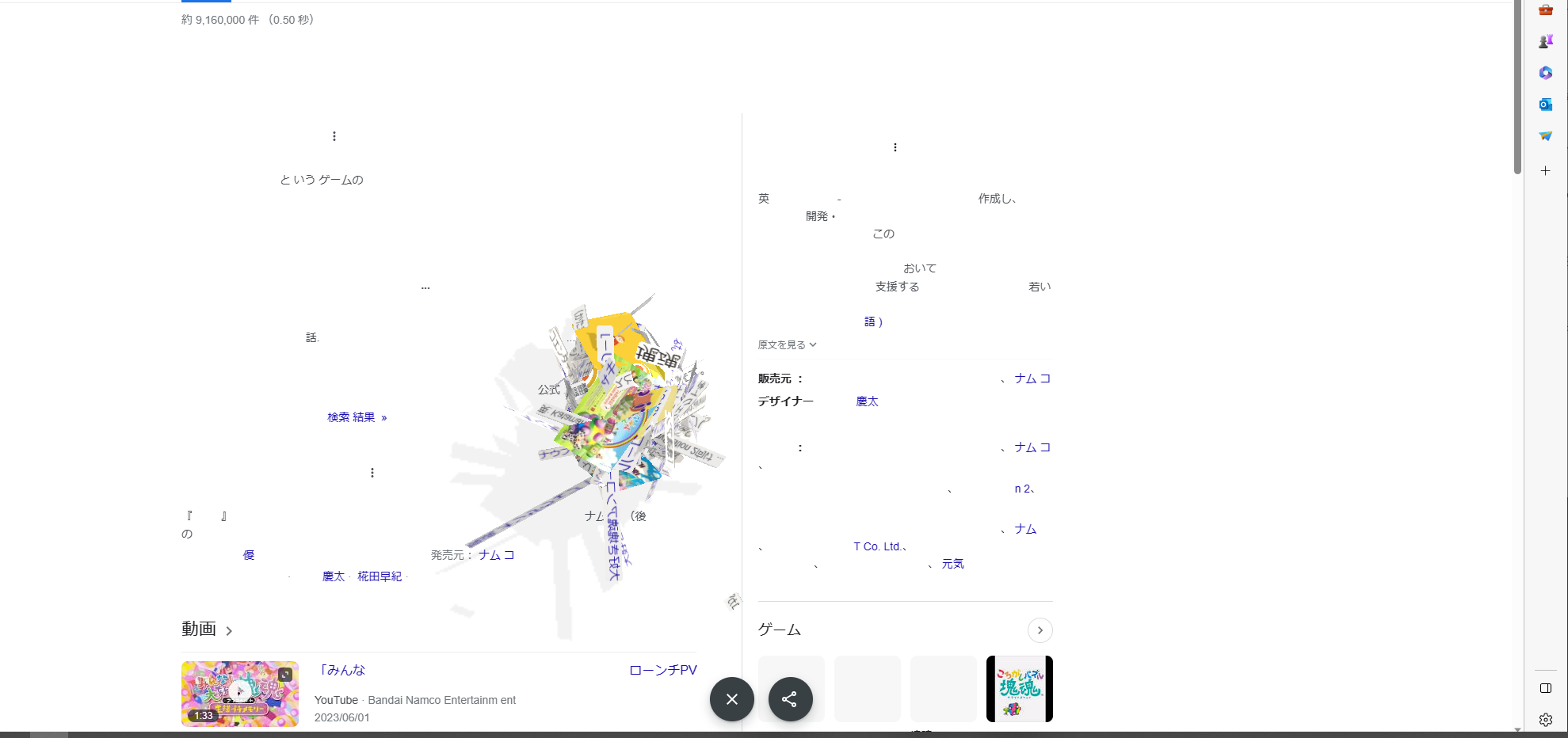1568x738 pixels.
Task: Click the '約 9,160,000 件' result count text
Action: tap(220, 20)
